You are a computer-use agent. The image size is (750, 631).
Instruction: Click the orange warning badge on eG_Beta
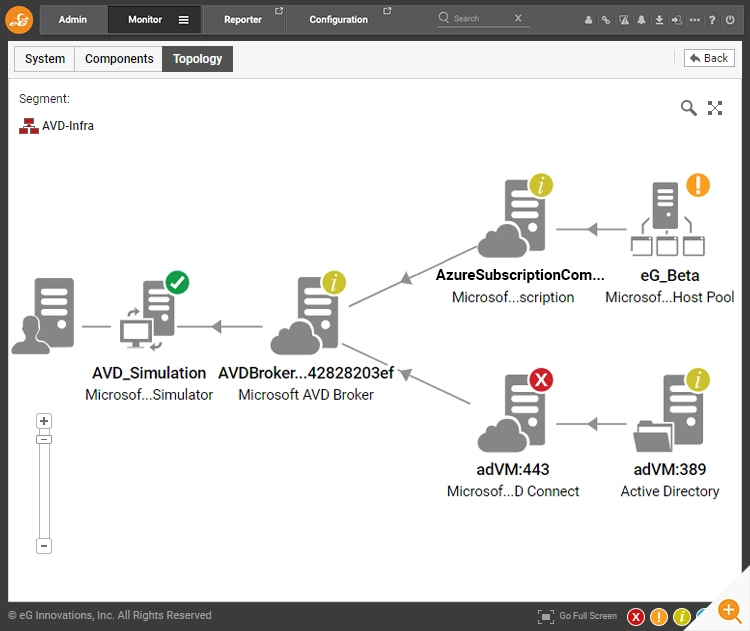pos(698,185)
